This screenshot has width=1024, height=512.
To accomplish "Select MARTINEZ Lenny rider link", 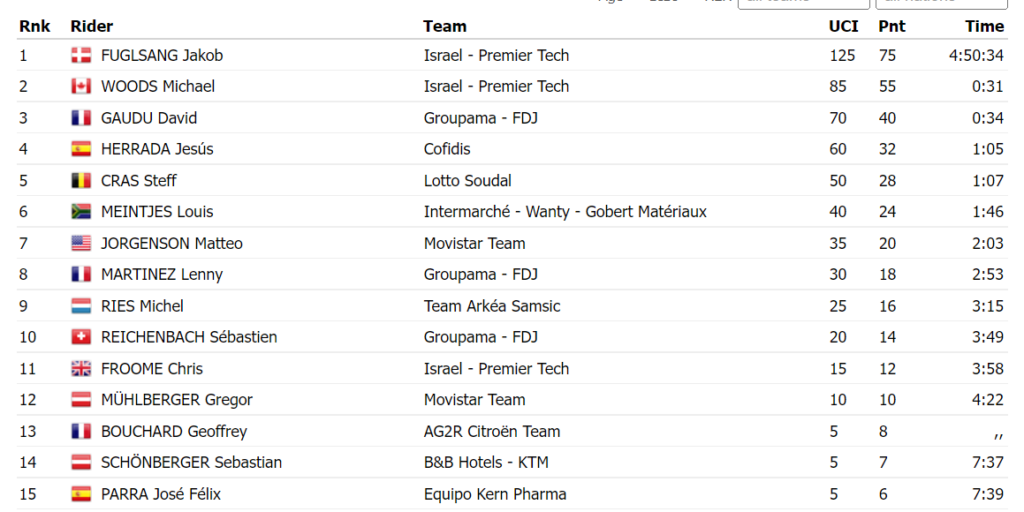I will point(162,274).
